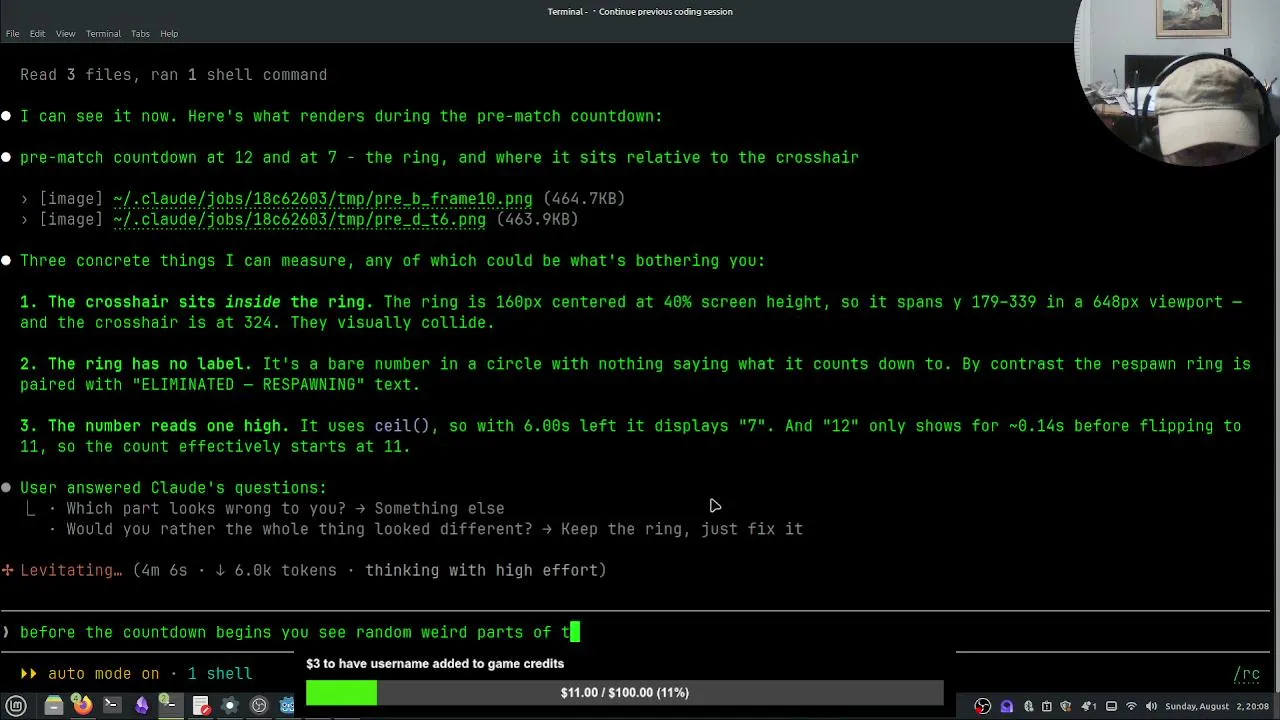Image resolution: width=1280 pixels, height=720 pixels.
Task: Click the purple tray applet icon
Action: (x=1007, y=706)
